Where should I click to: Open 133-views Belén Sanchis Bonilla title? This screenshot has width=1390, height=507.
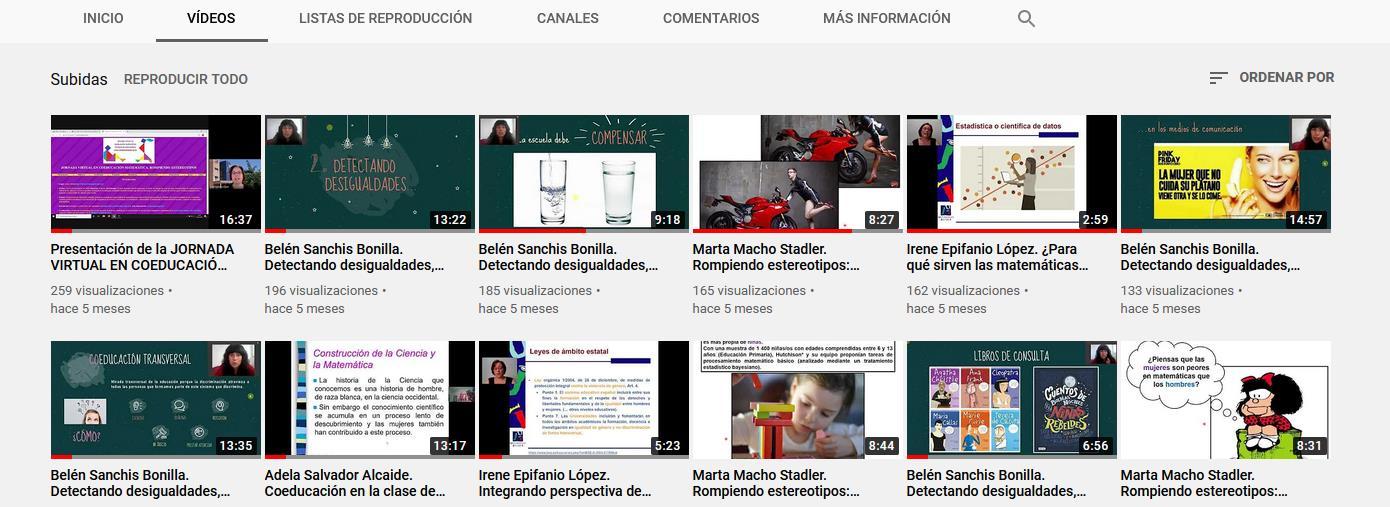pos(1211,257)
